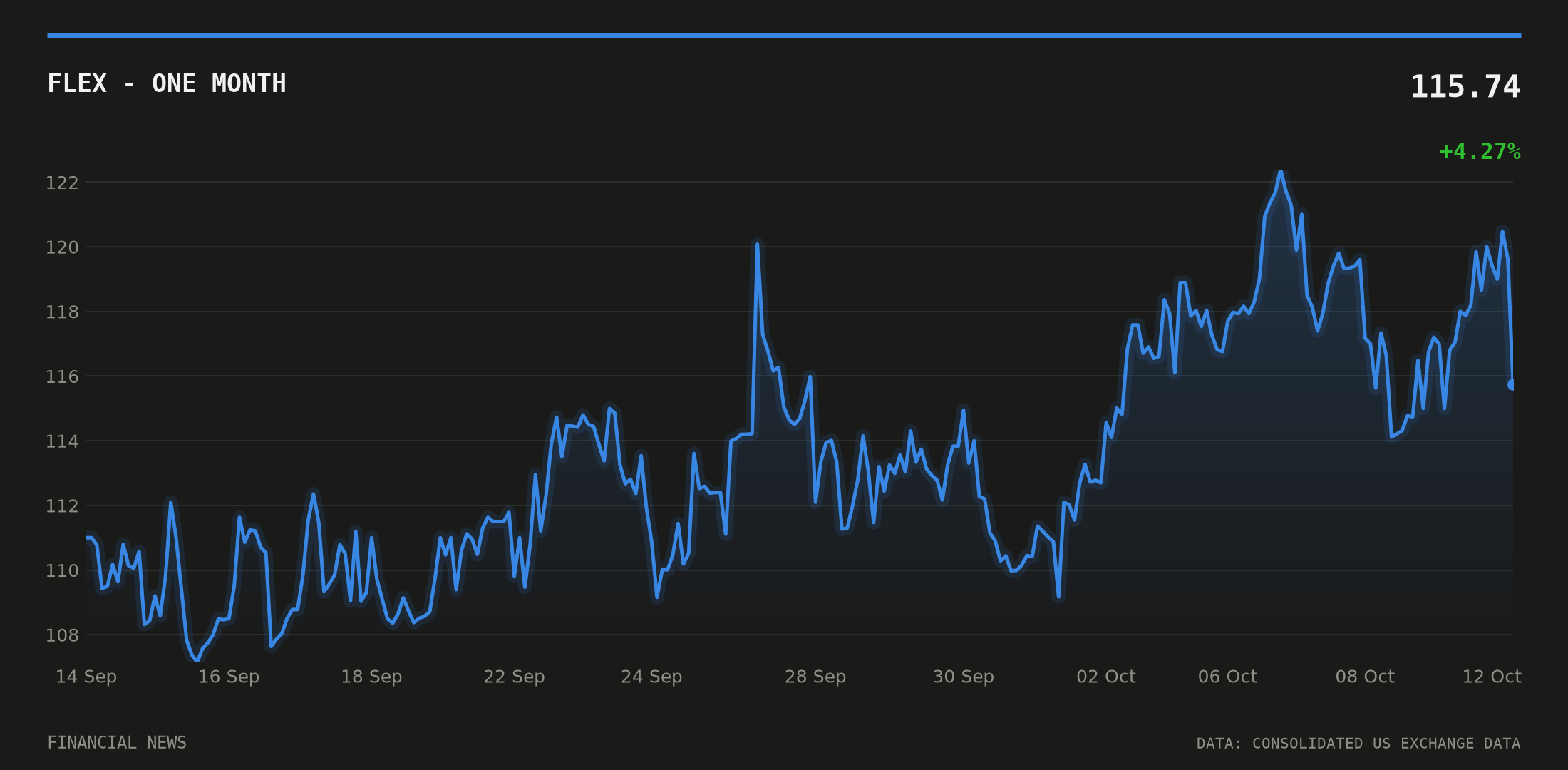Select the 22 Sep date label
Image resolution: width=1568 pixels, height=770 pixels.
514,677
